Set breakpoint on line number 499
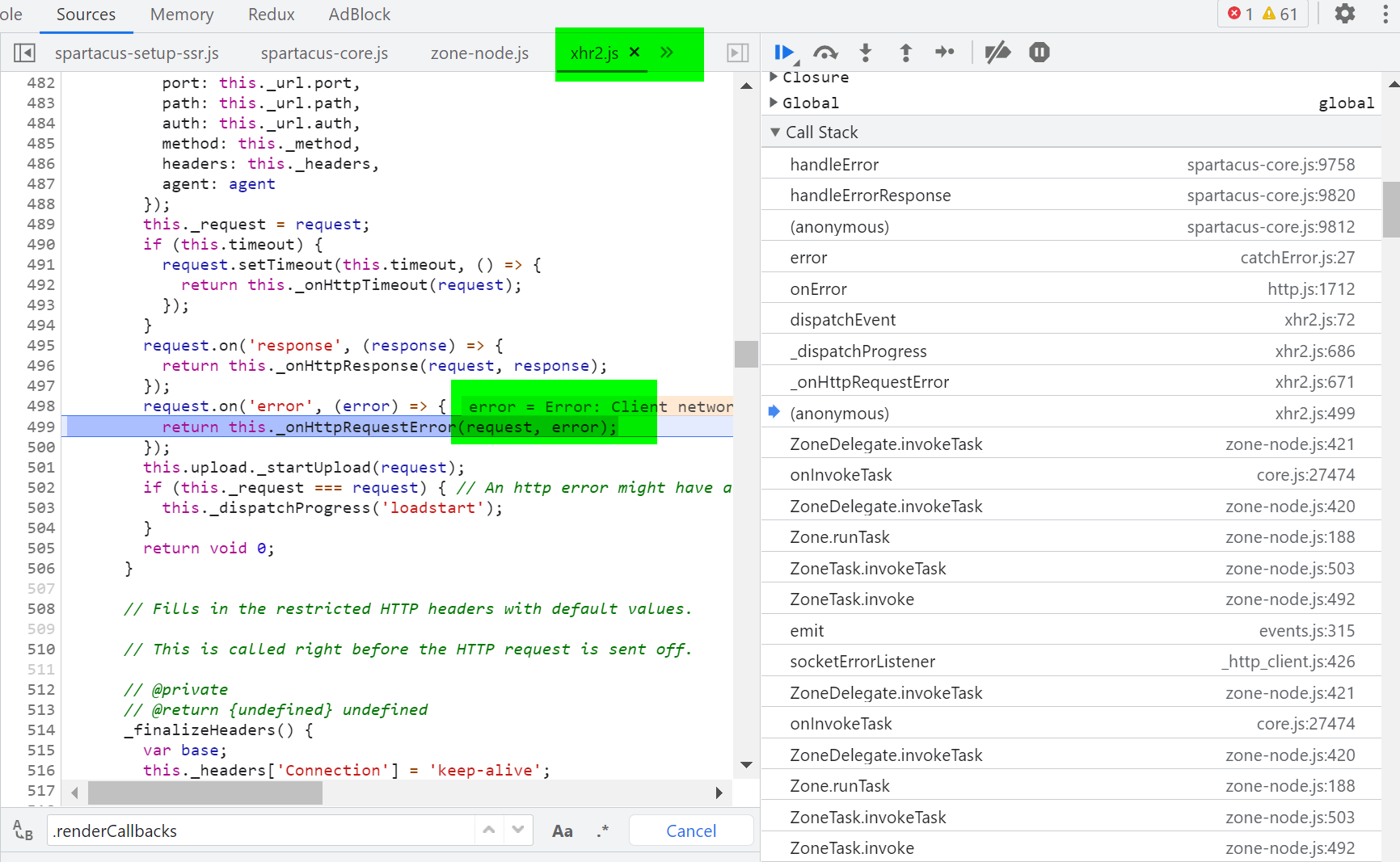This screenshot has width=1400, height=862. [x=41, y=427]
